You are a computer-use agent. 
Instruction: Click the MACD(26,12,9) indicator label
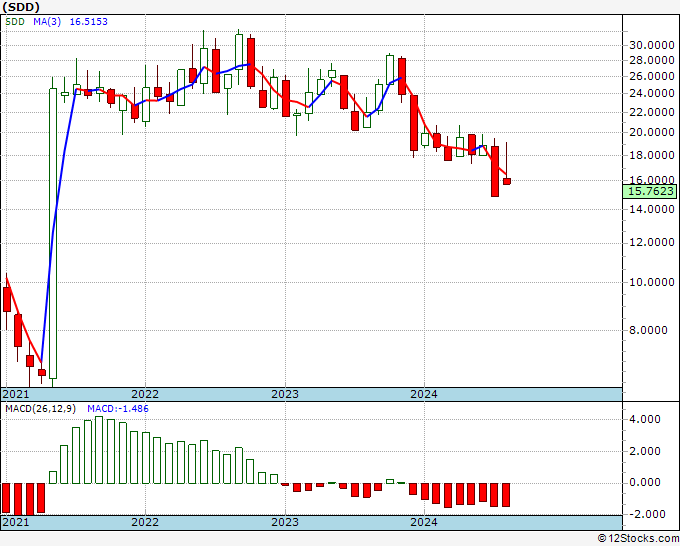[41, 409]
